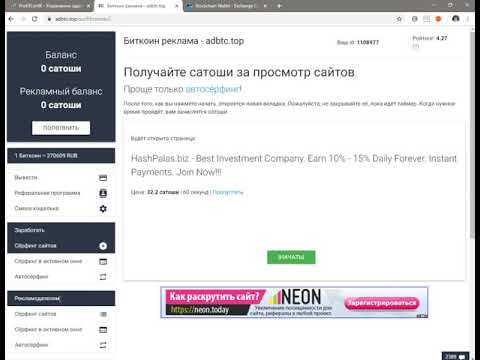
Task: Select Серфинг в активном окне under Заработать
Action: point(61,261)
